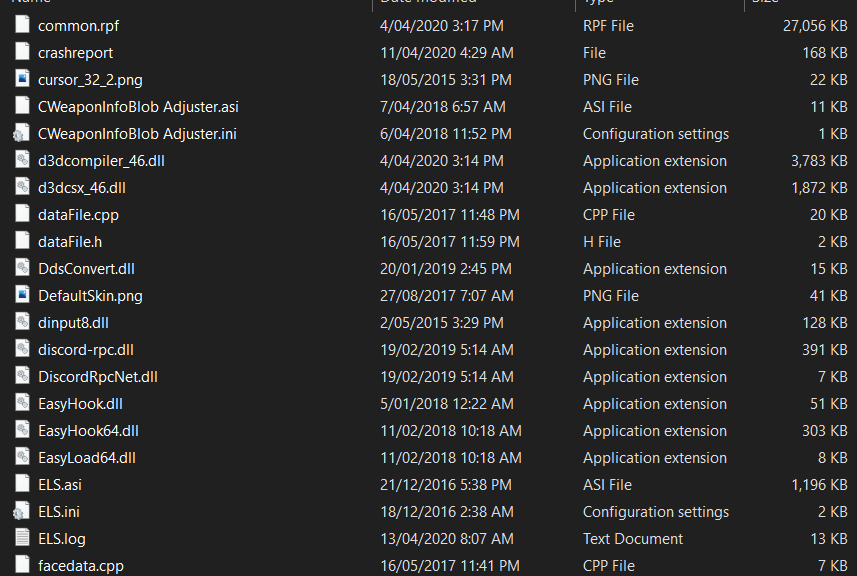Select the ELS.log text document icon

22,538
